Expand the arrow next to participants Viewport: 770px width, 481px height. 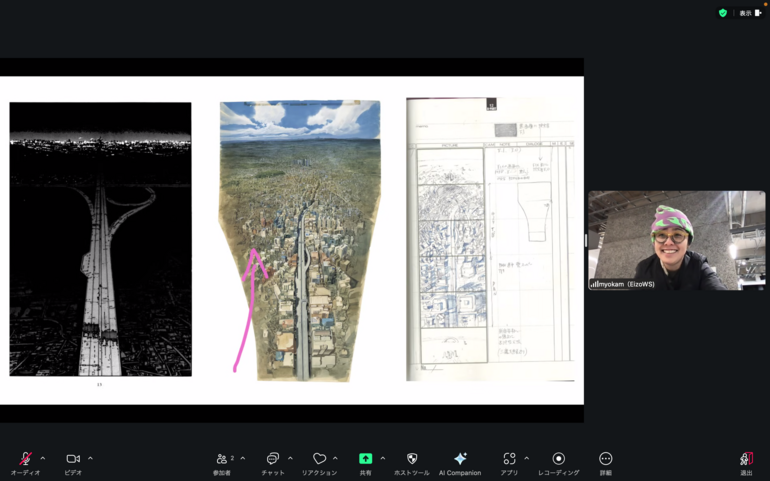coord(243,458)
